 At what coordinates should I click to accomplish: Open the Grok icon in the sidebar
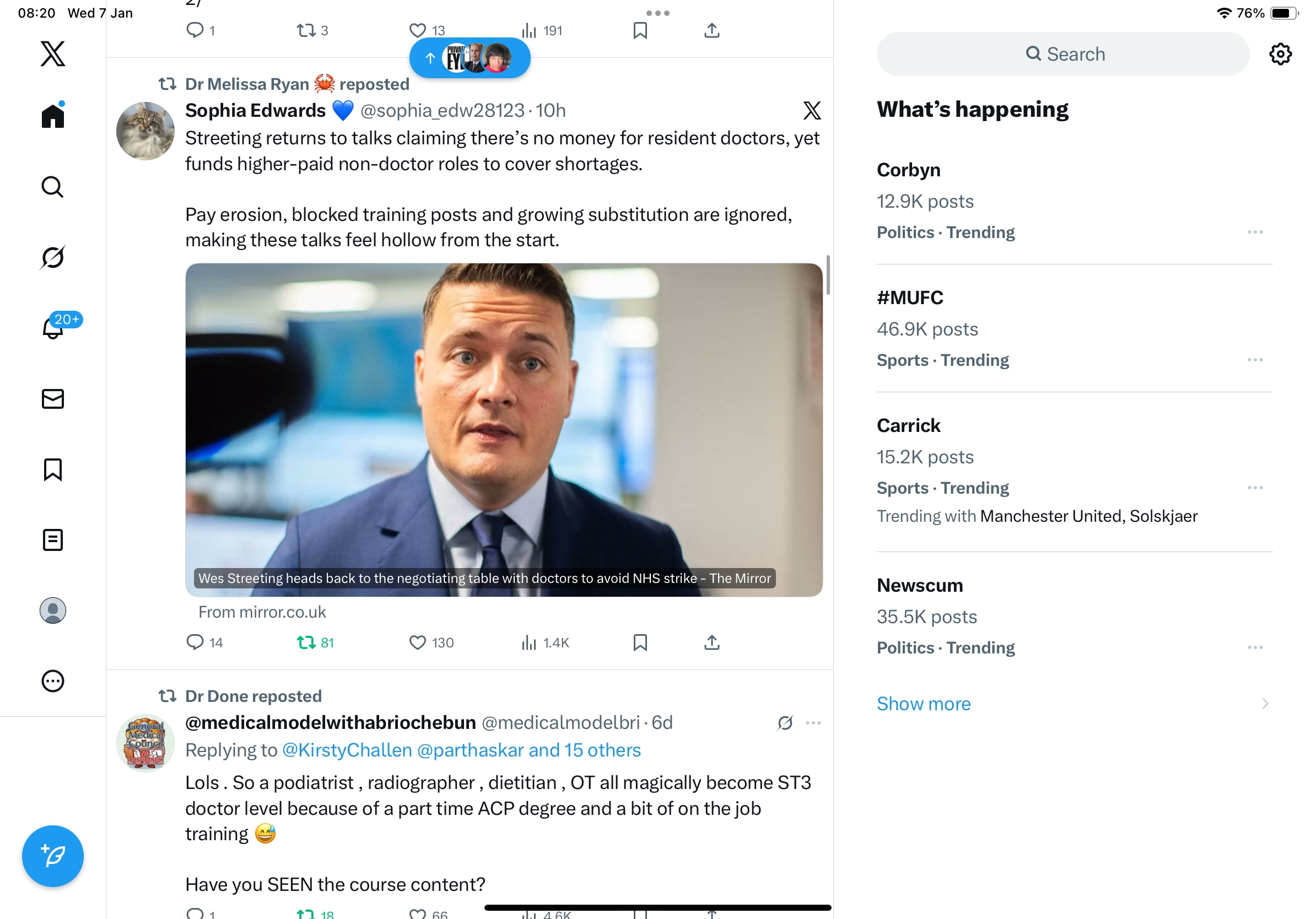coord(53,257)
